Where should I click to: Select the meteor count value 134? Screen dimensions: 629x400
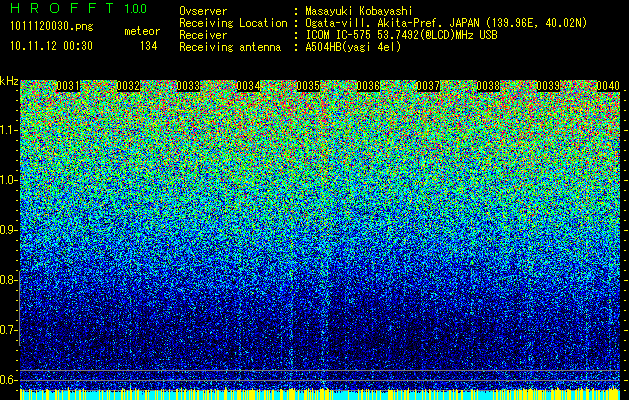[x=148, y=46]
